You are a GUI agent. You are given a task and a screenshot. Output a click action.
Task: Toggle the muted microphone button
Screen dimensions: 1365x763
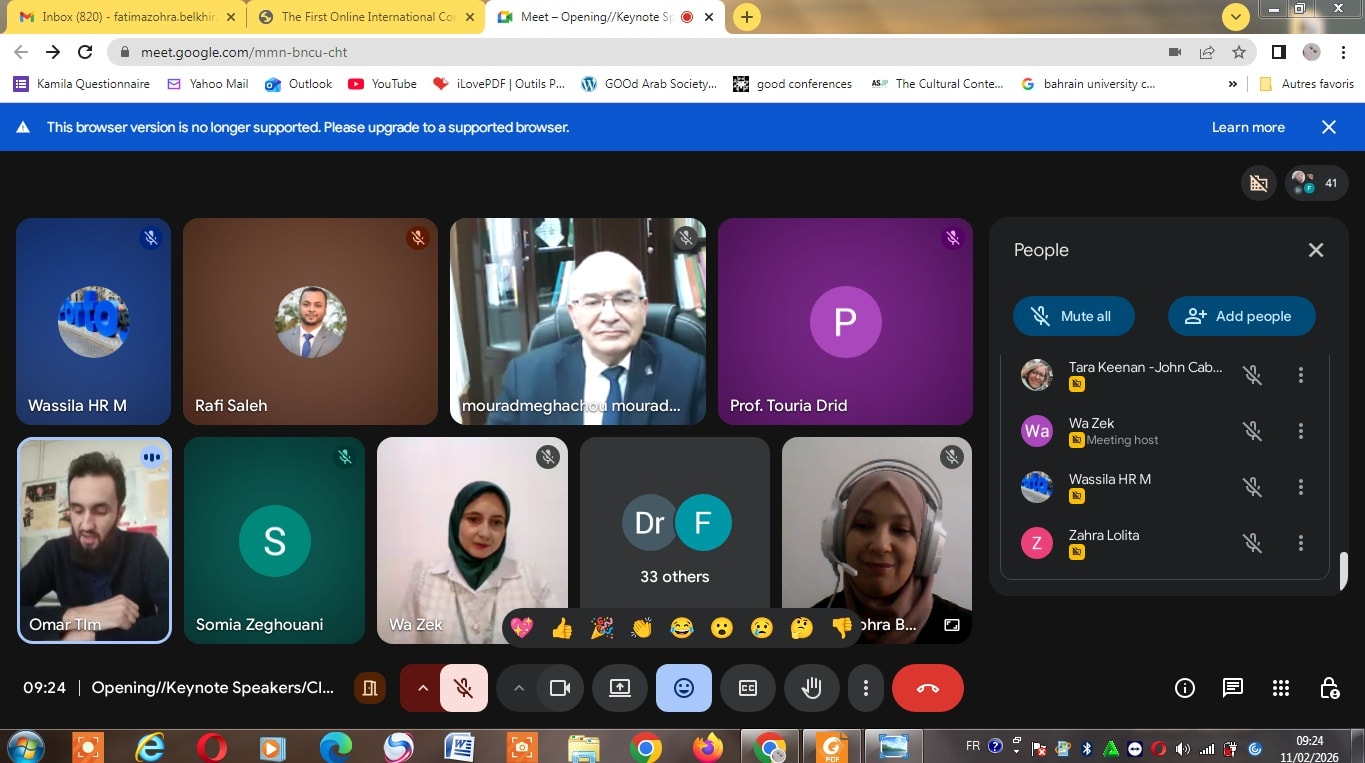pos(463,688)
